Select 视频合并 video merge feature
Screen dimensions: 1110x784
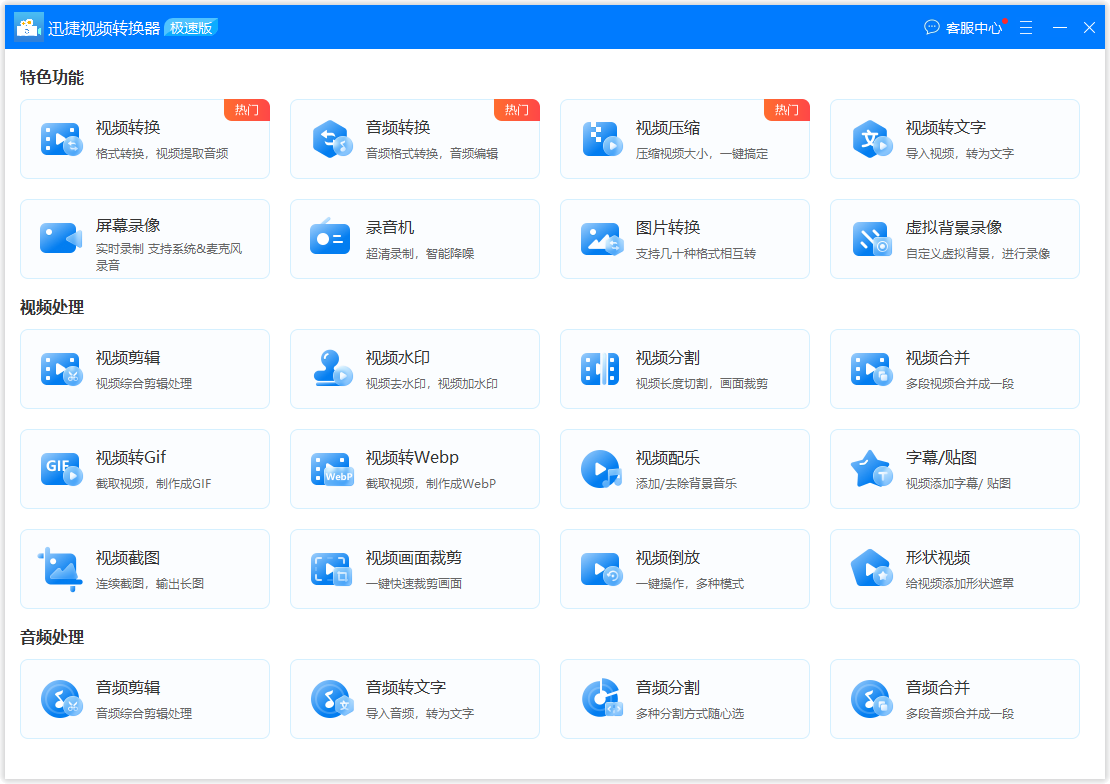[x=954, y=369]
